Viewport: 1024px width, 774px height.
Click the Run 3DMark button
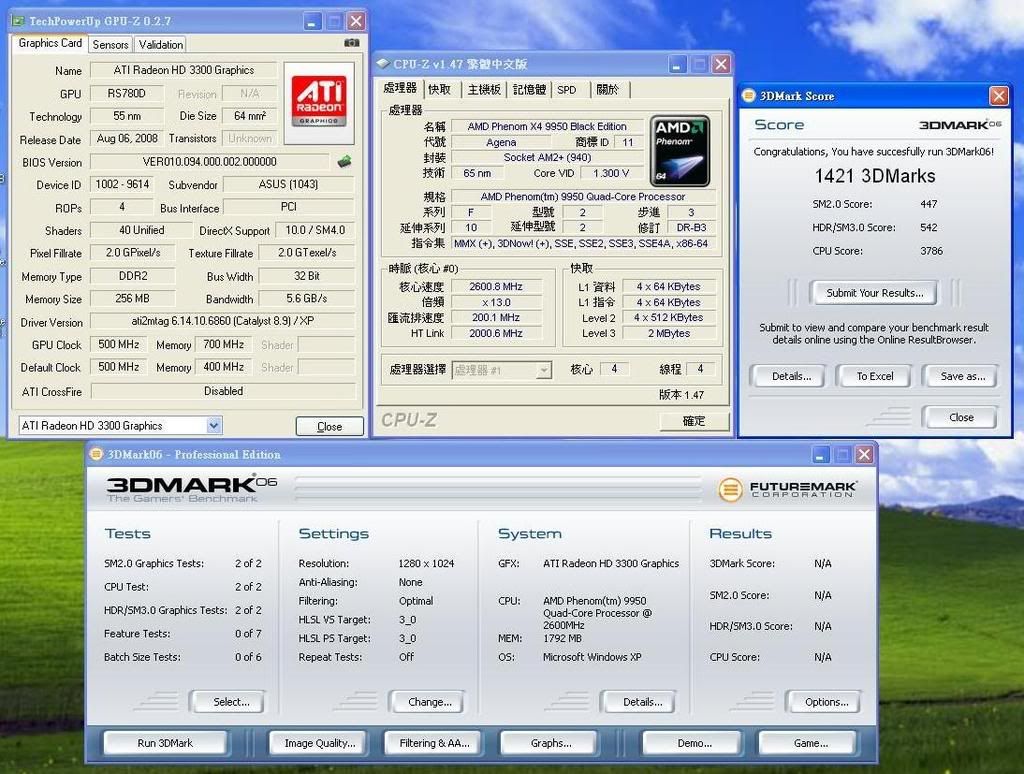pyautogui.click(x=165, y=743)
